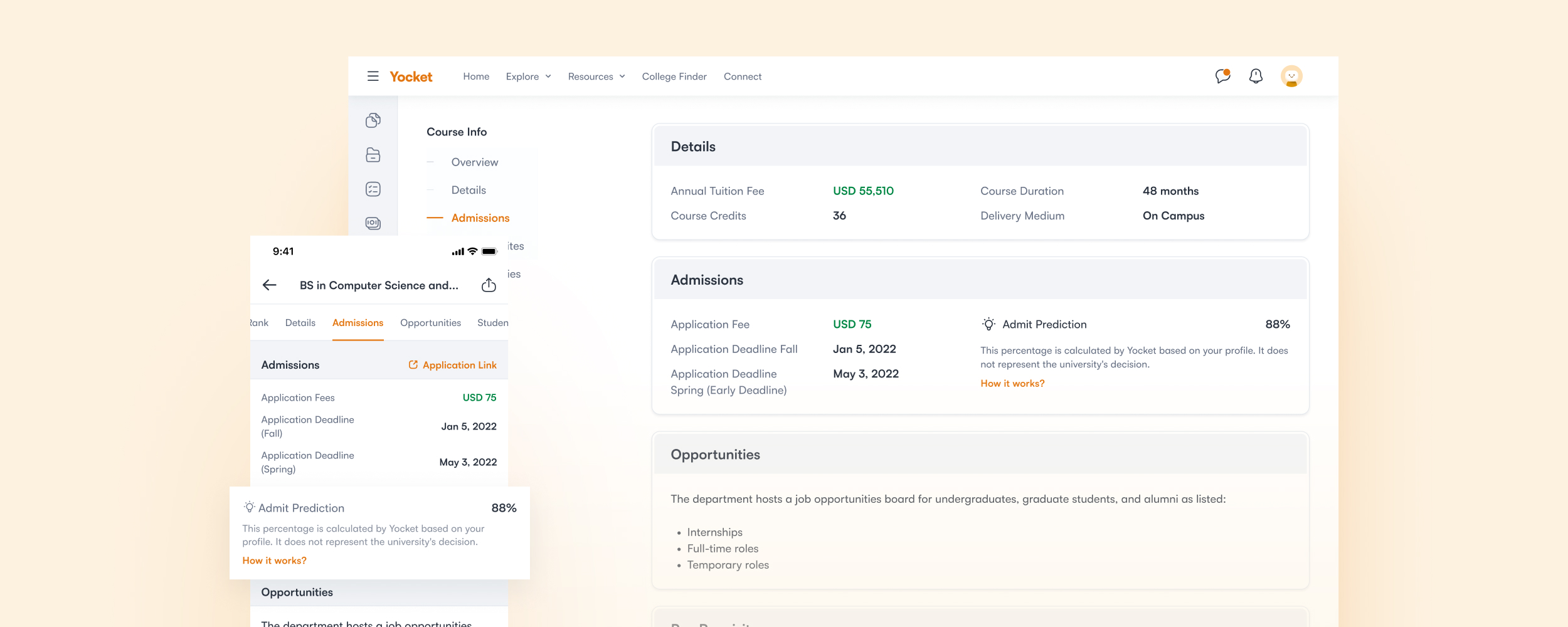Select Overview in Course Info sidebar
This screenshot has height=627, width=1568.
[x=475, y=162]
